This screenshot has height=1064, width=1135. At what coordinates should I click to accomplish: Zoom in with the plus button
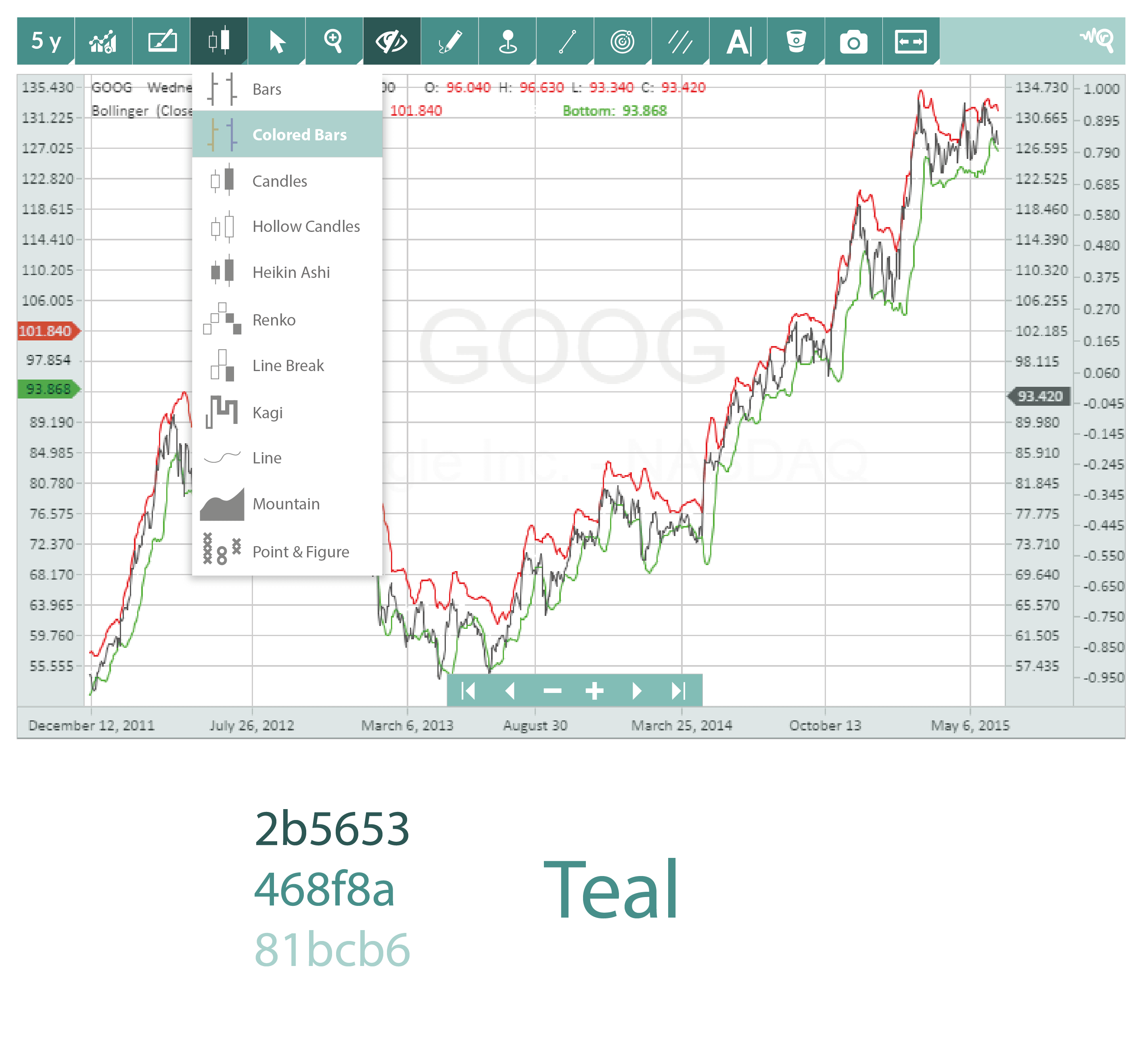[x=594, y=691]
